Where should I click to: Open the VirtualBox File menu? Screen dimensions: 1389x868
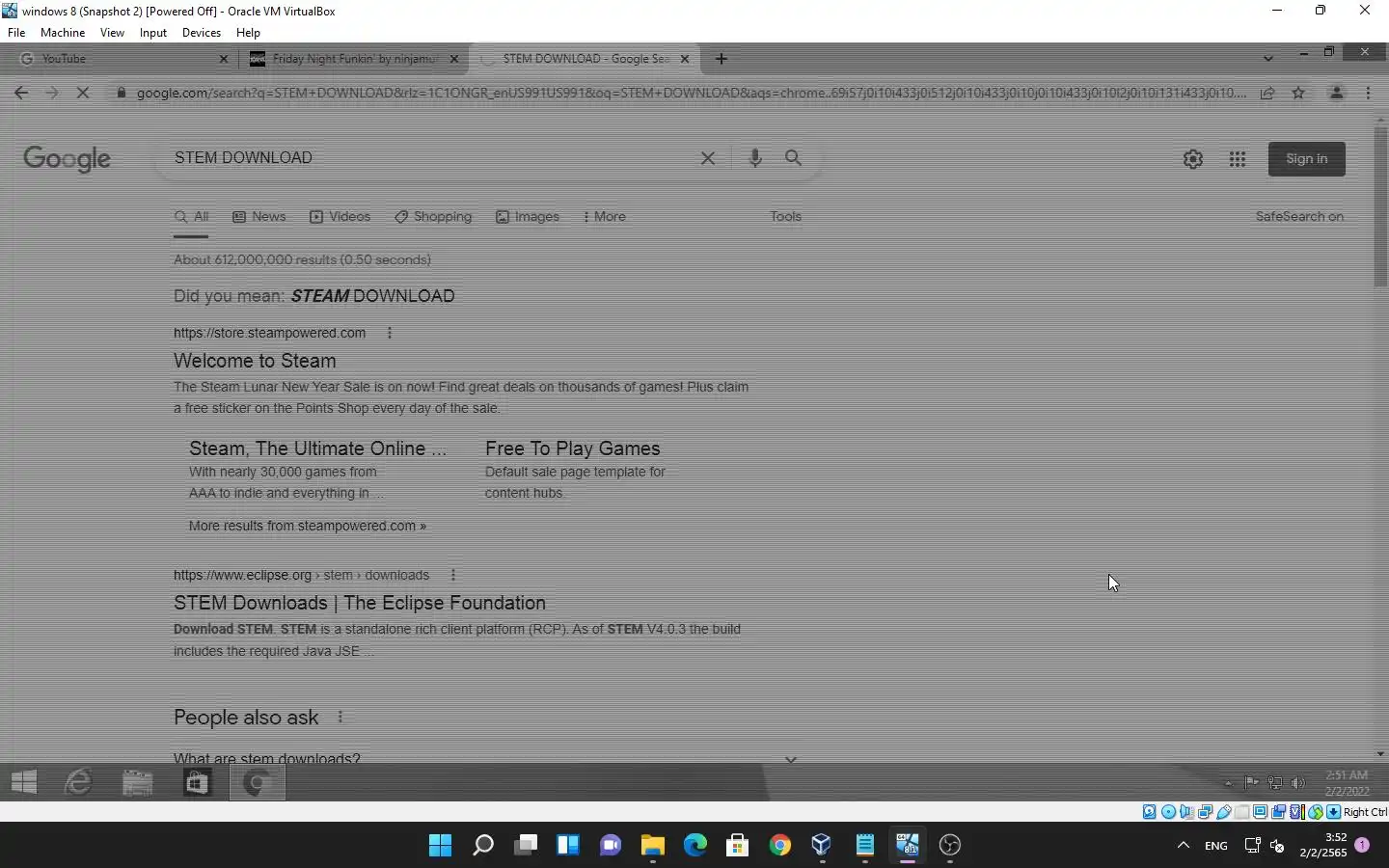[16, 32]
